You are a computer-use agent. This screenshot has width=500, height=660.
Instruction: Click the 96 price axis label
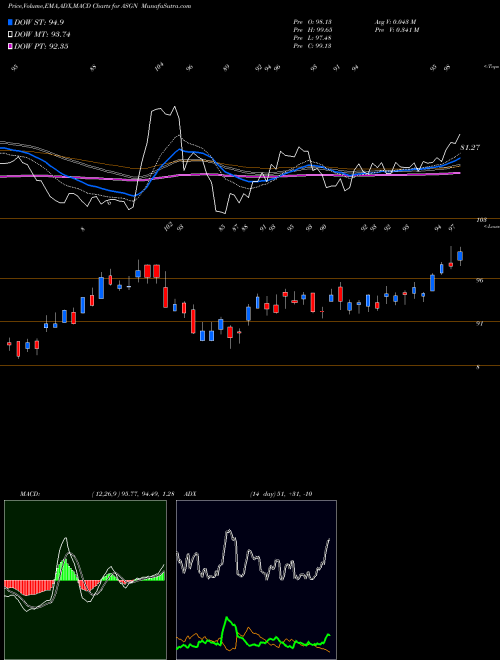479,280
